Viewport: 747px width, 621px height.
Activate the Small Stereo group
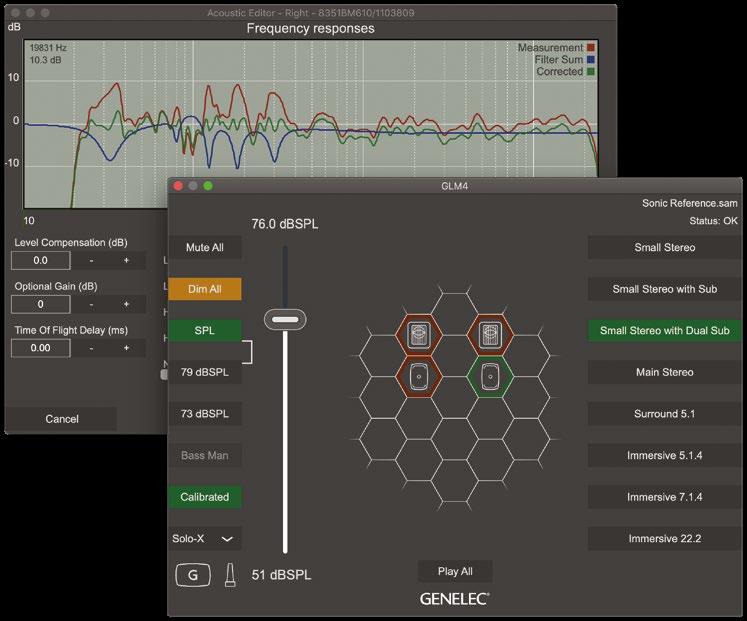(x=665, y=248)
